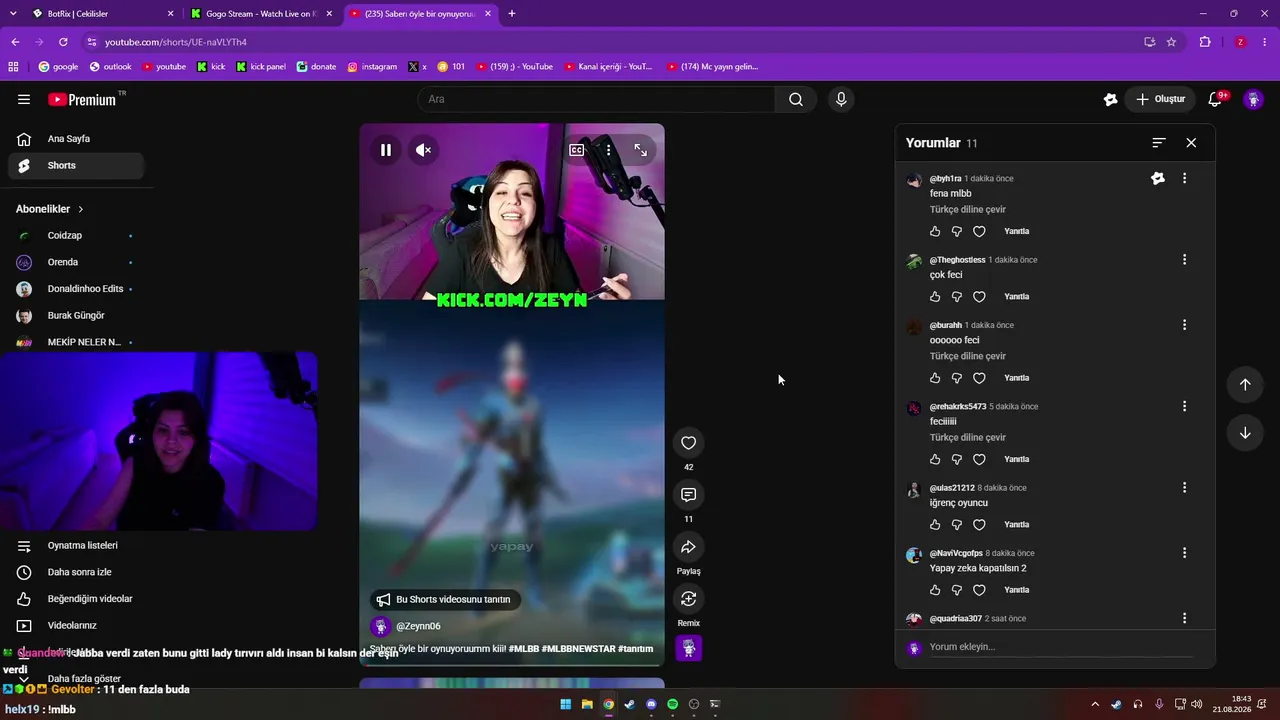This screenshot has height=720, width=1280.
Task: Open three-dot menu for @Theghostless comment
Action: pyautogui.click(x=1185, y=260)
